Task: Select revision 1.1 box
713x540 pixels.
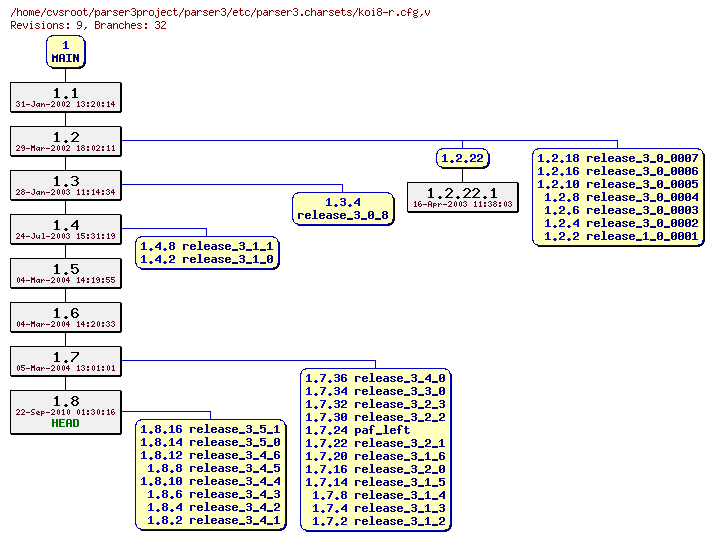Action: point(66,97)
